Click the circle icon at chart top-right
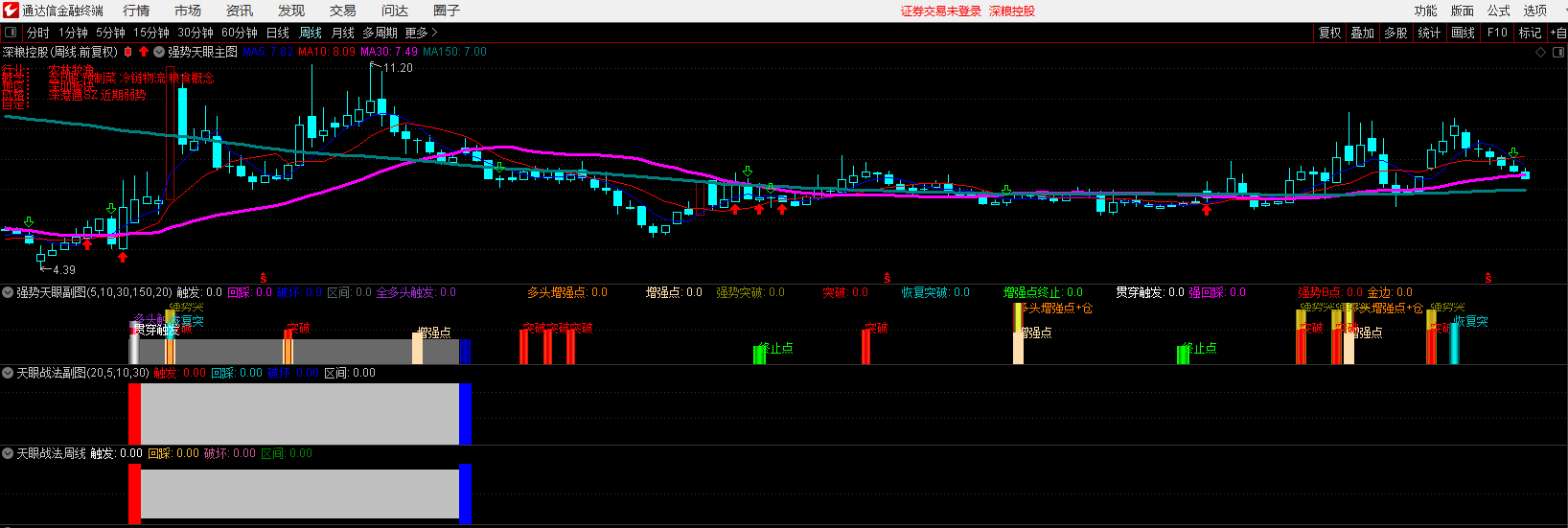 1557,52
